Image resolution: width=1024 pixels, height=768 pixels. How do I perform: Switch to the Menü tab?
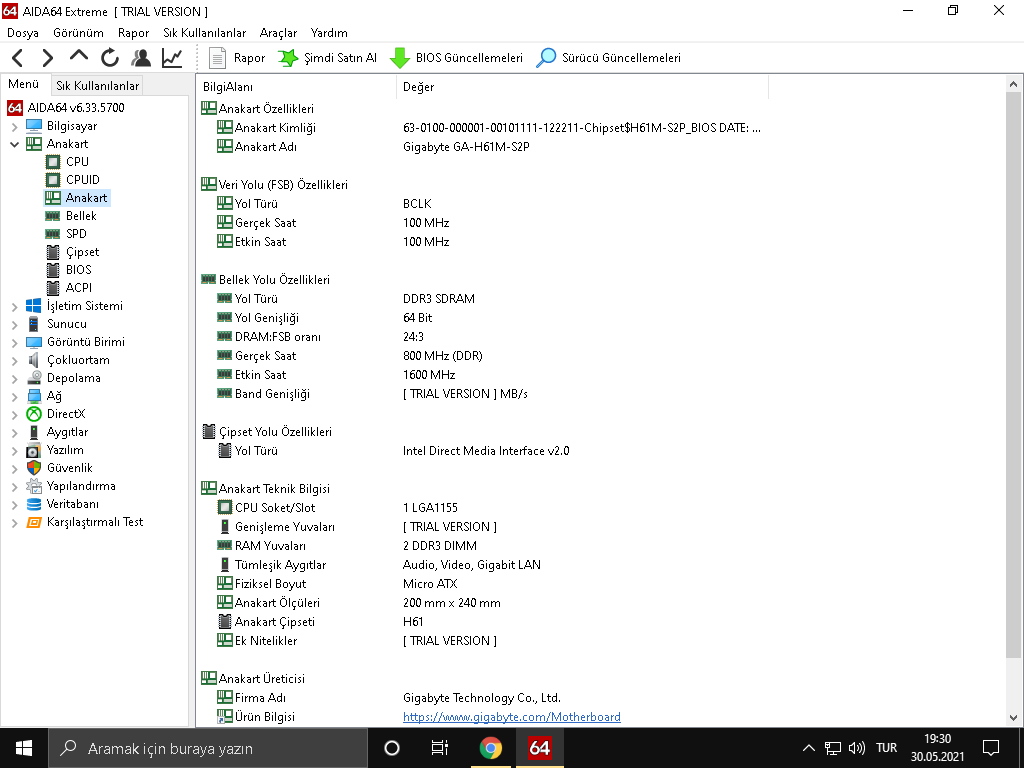click(x=24, y=84)
